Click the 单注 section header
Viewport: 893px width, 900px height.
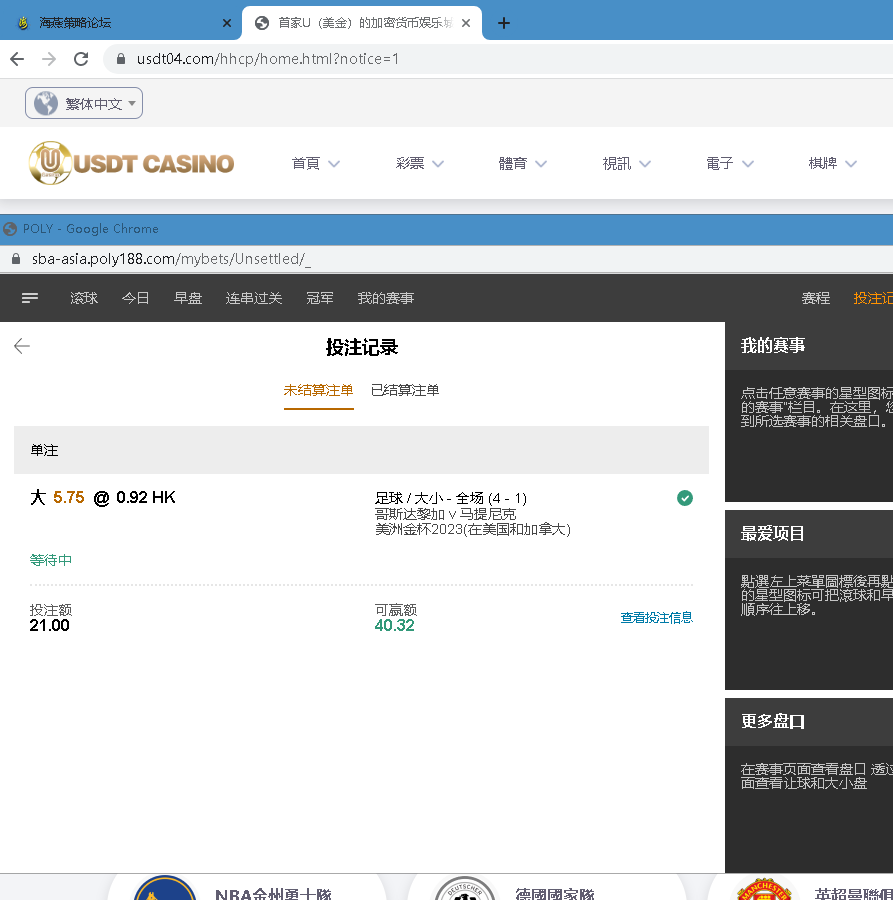(x=362, y=450)
